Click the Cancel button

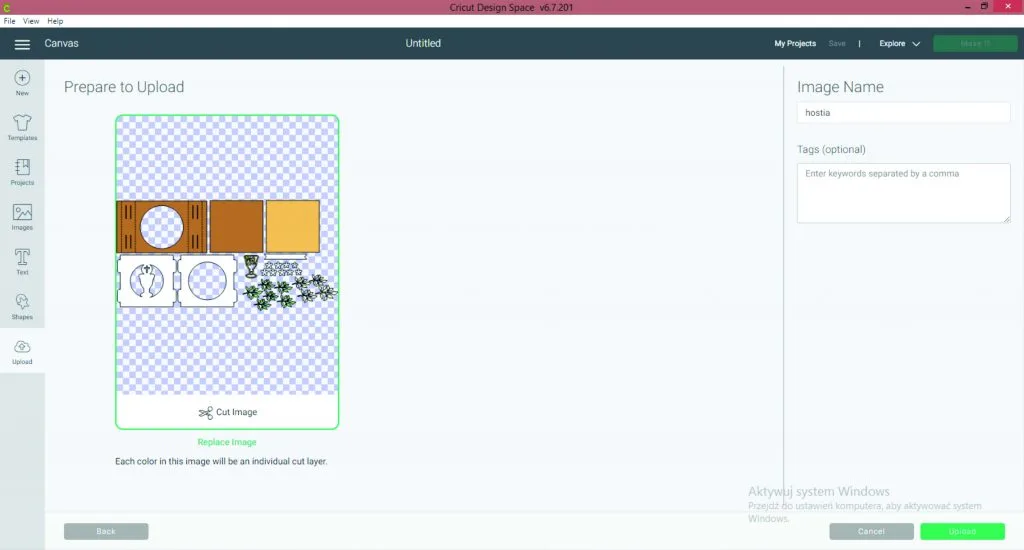871,532
